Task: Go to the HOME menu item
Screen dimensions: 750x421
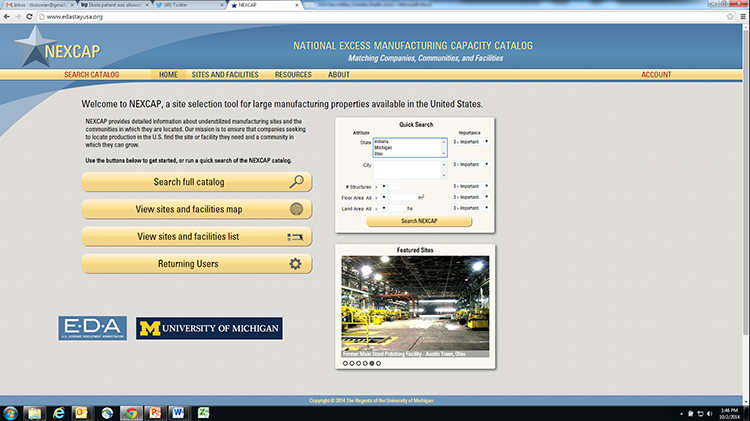Action: tap(168, 75)
